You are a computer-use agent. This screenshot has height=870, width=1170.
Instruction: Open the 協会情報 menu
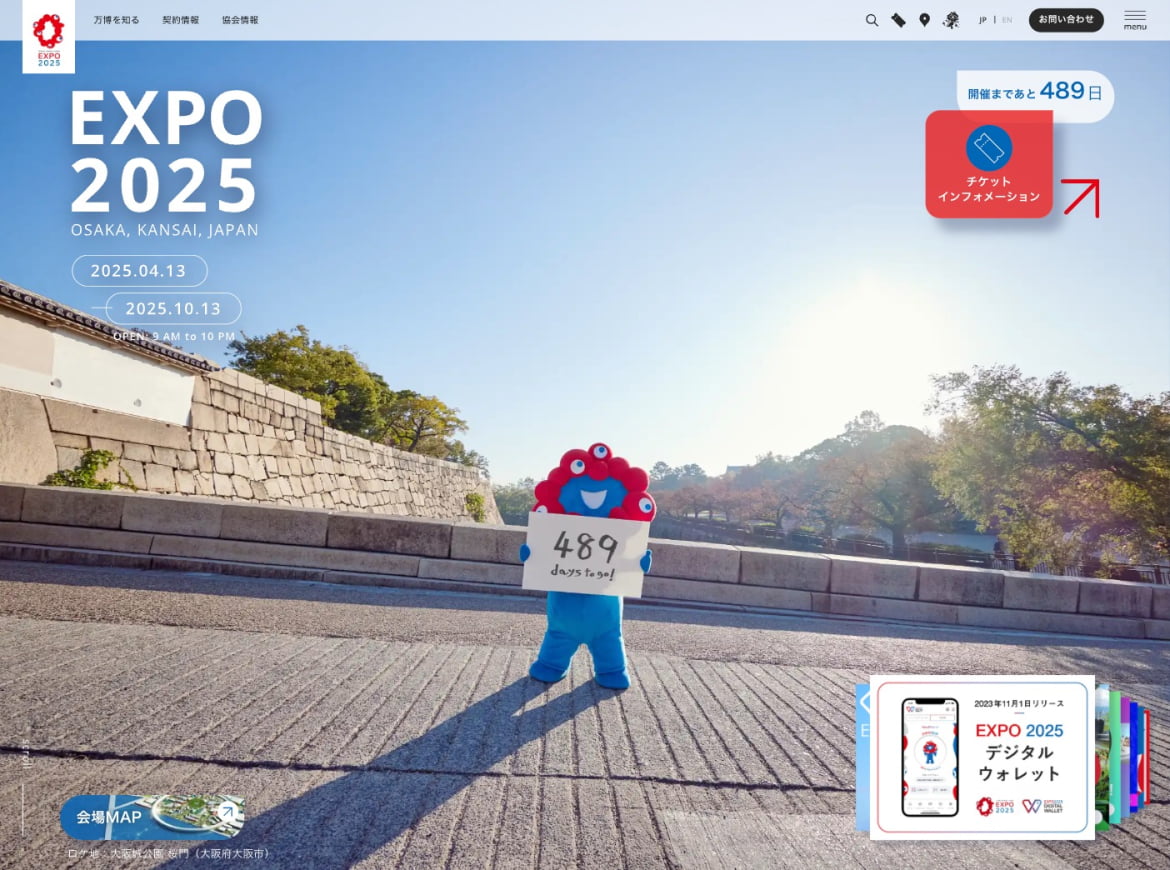(x=240, y=20)
